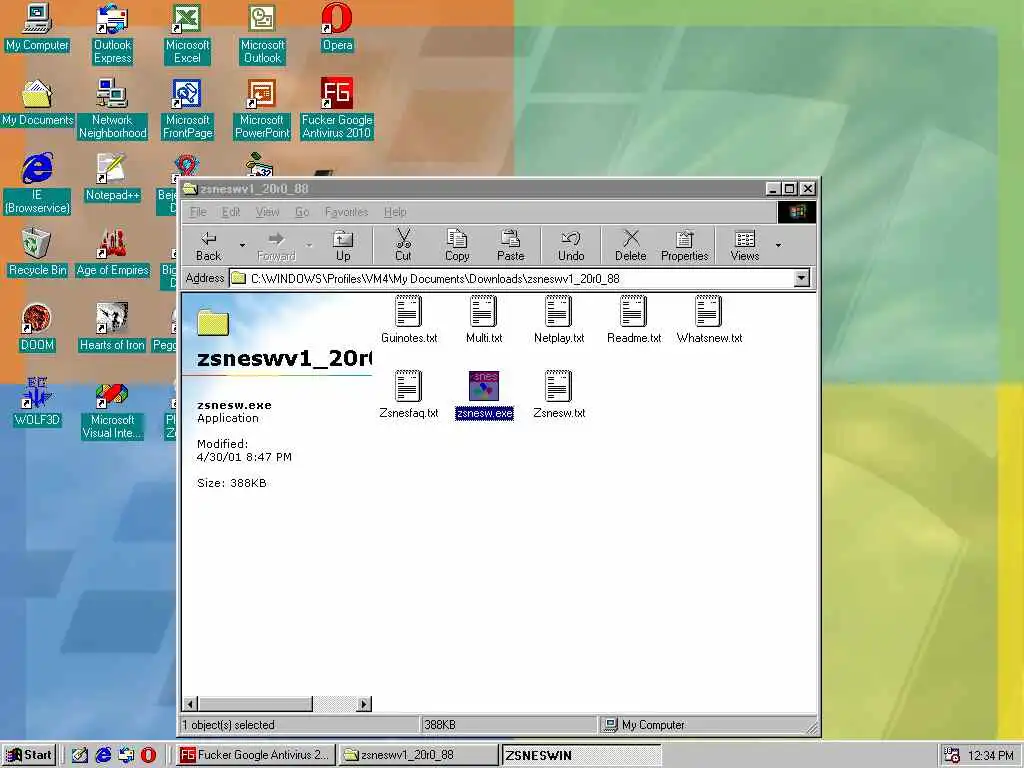Select the Zsnesw.txt file

[x=559, y=394]
